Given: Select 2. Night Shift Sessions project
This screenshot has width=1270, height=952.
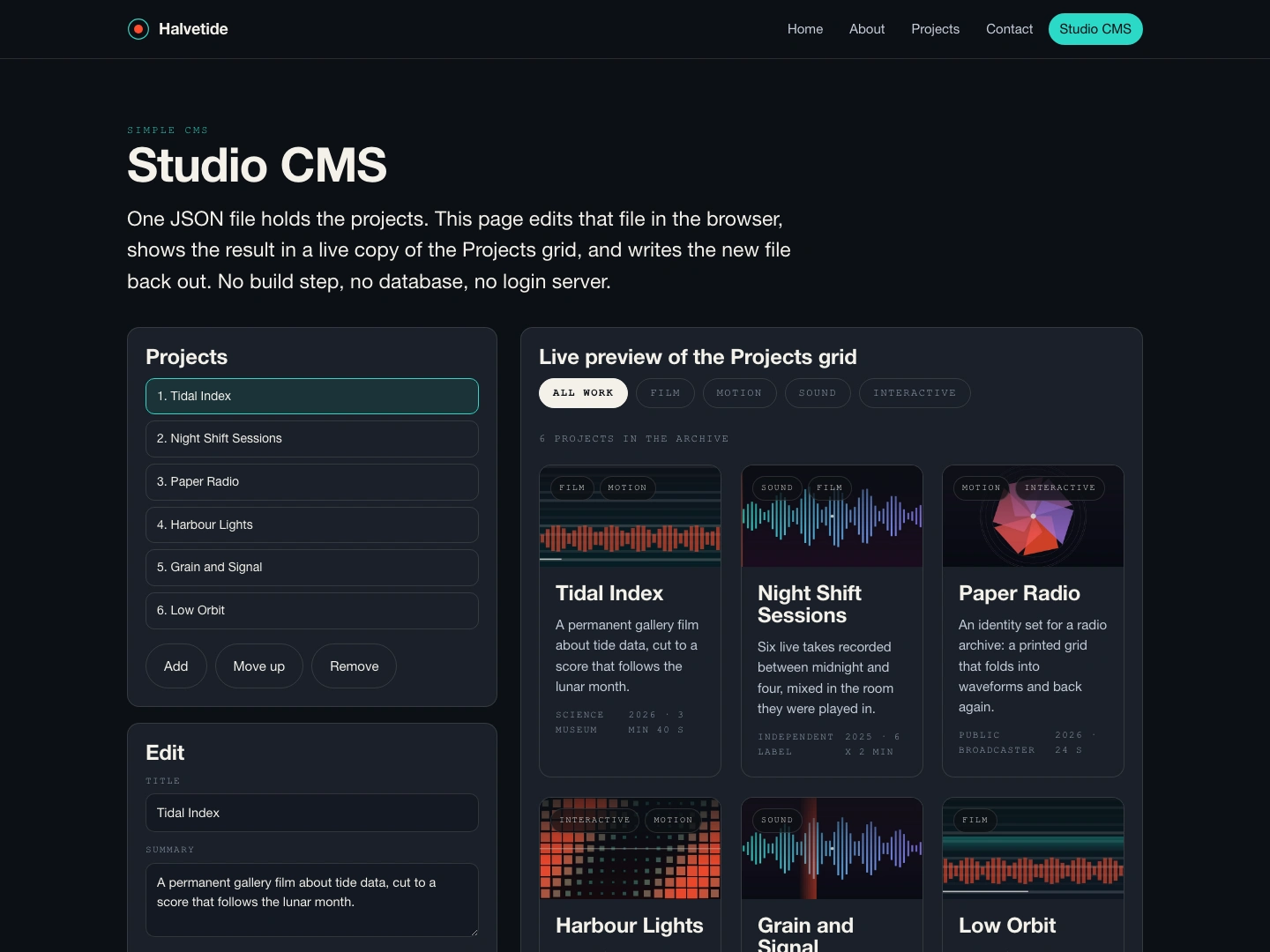Looking at the screenshot, I should pyautogui.click(x=312, y=439).
